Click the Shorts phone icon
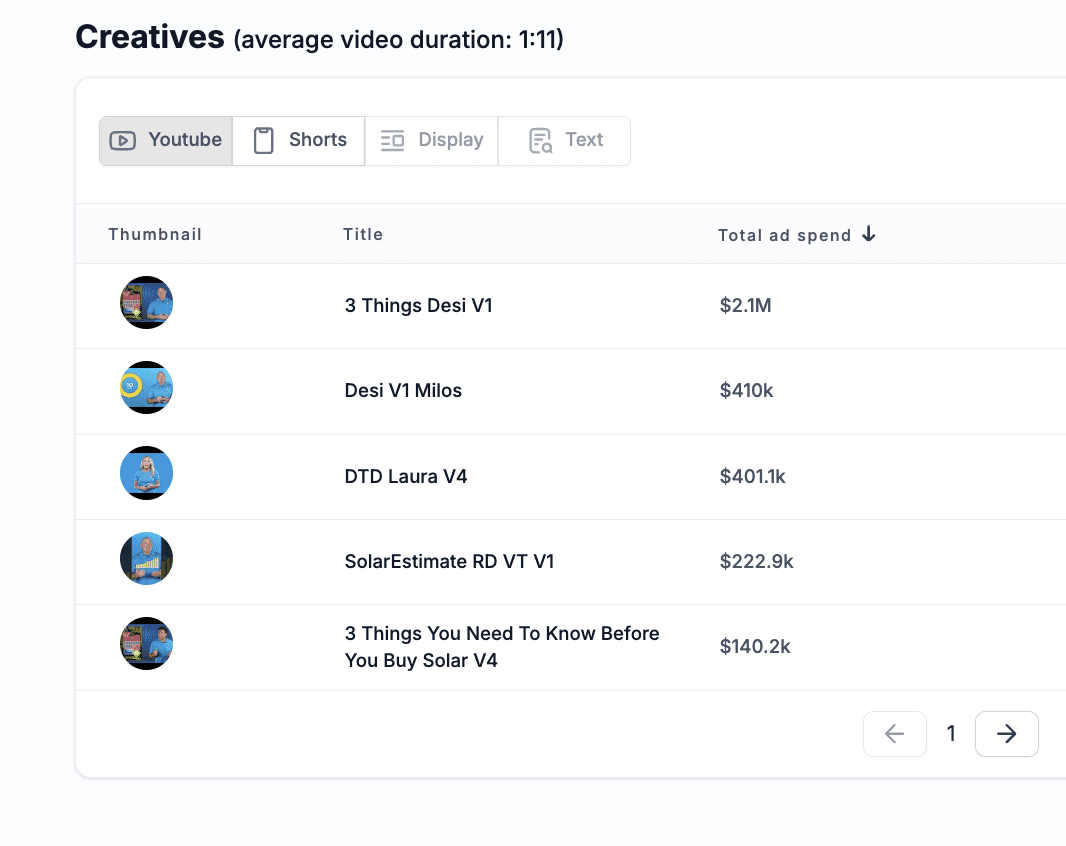This screenshot has width=1066, height=846. [x=264, y=140]
